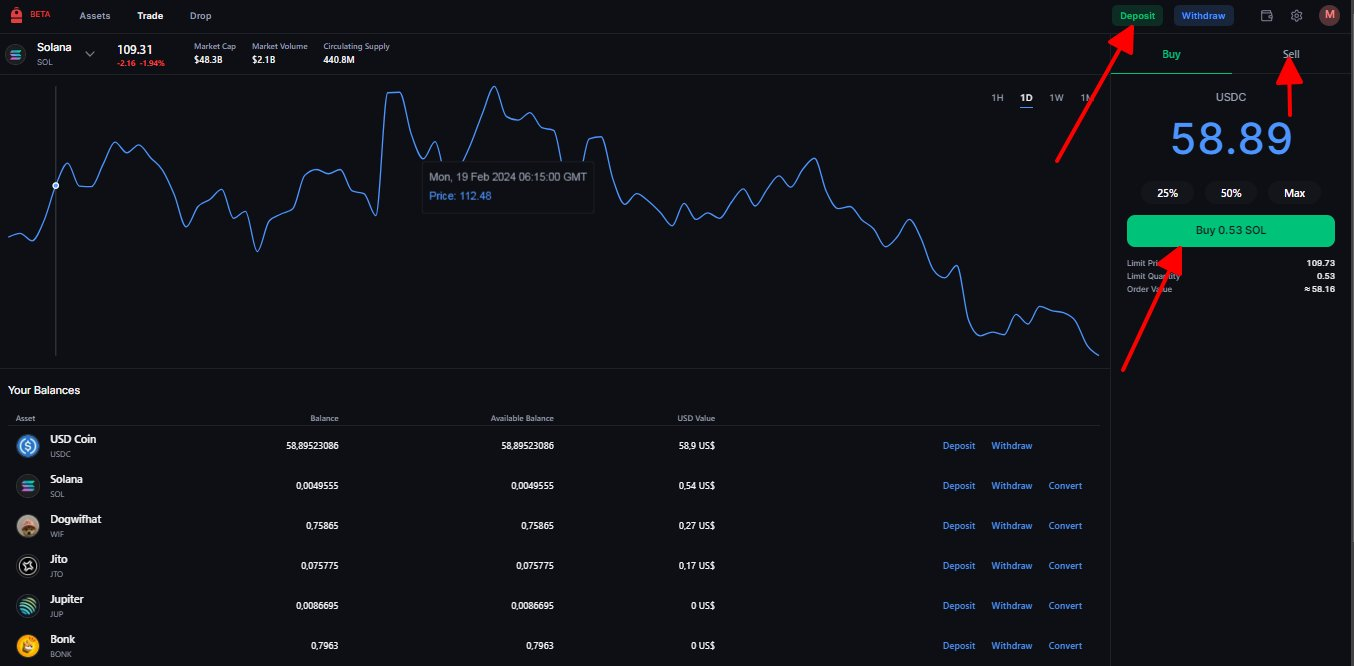Click the Dogwifhat 0,27 US$ value
The width and height of the screenshot is (1354, 666).
click(x=696, y=526)
